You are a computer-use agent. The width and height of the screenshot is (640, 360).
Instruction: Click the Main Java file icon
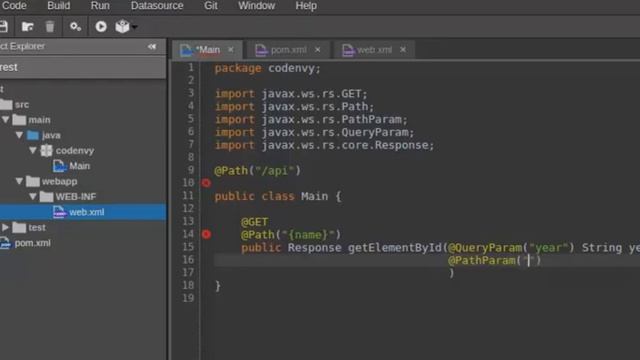[x=59, y=166]
